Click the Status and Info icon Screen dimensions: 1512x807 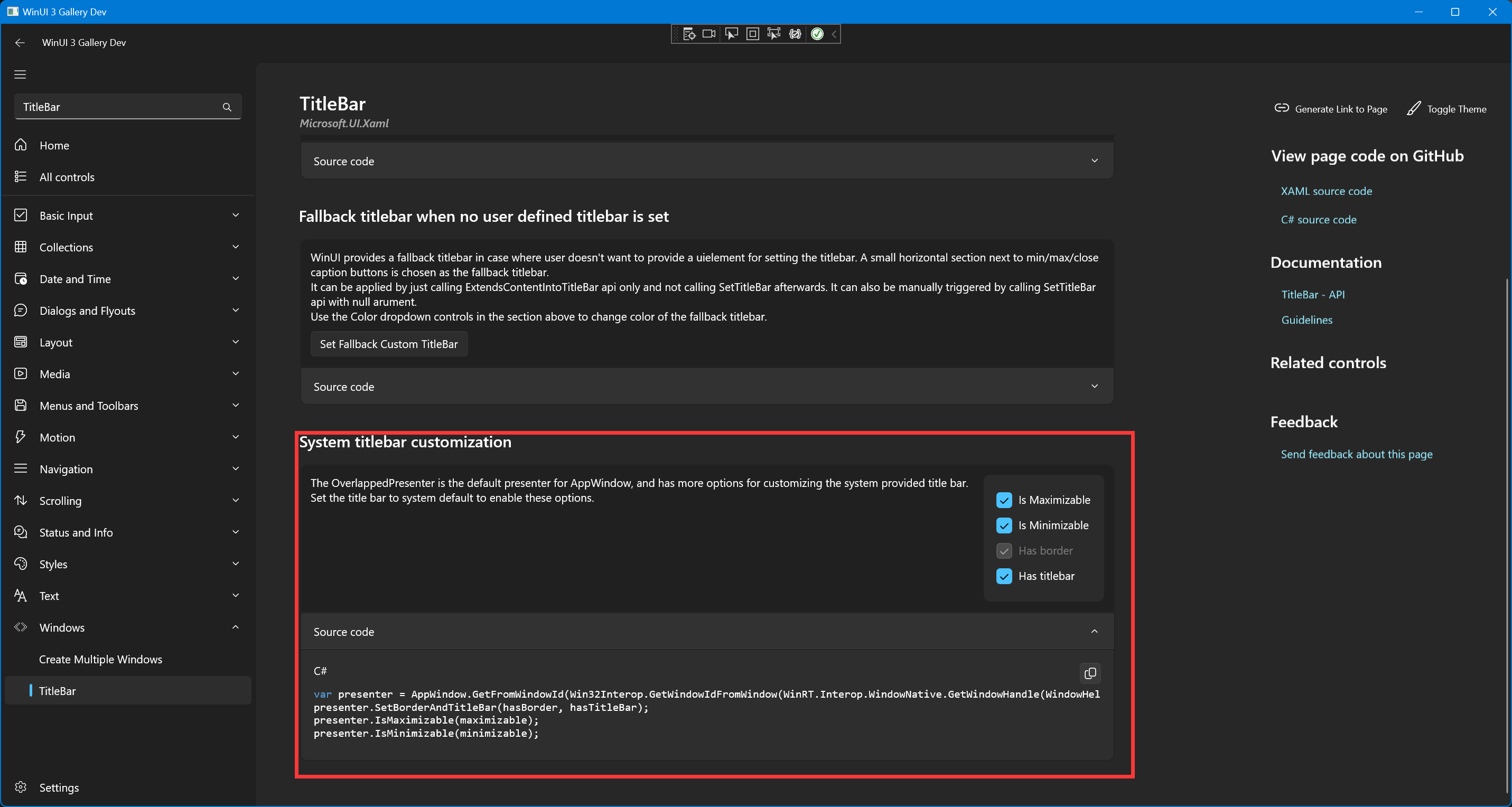(x=21, y=532)
